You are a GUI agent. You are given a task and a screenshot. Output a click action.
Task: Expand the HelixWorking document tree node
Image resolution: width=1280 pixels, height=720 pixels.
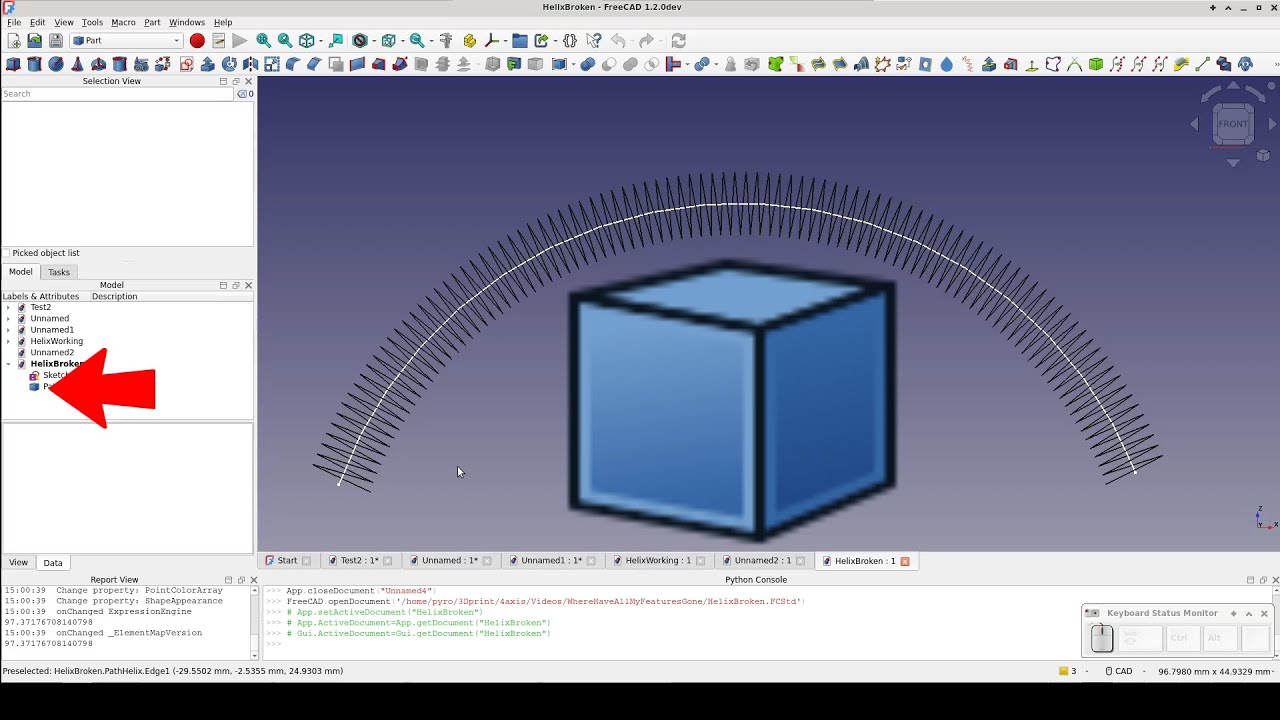point(9,341)
